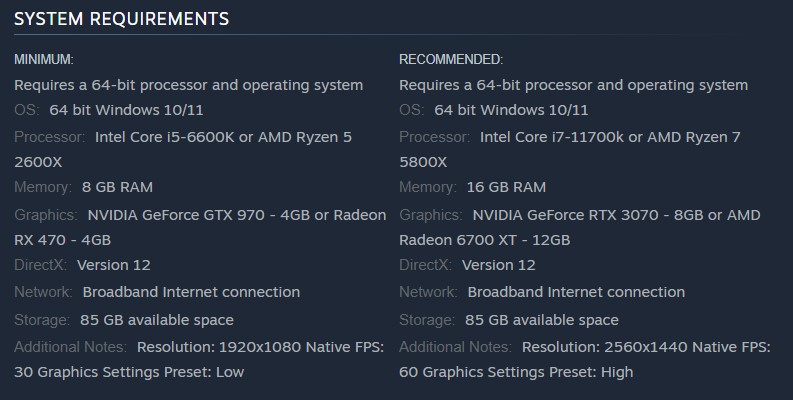793x400 pixels.
Task: Click the NVIDIA GeForce GTX 970 graphics text
Action: click(x=176, y=215)
